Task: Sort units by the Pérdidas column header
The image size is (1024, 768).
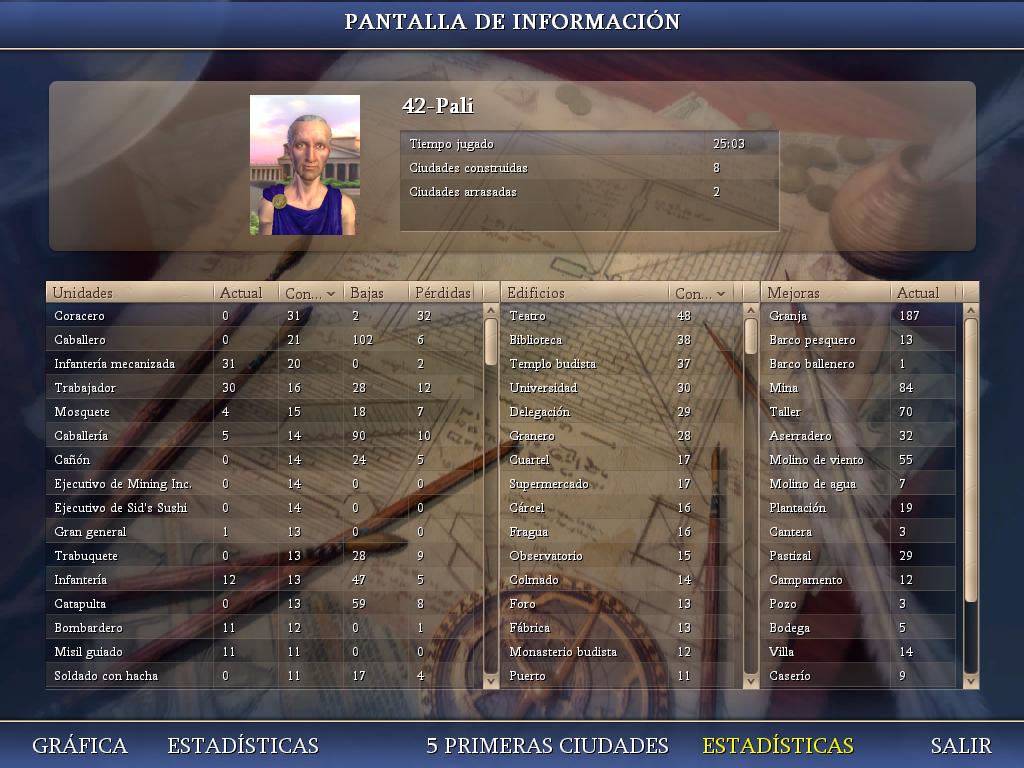Action: coord(442,293)
